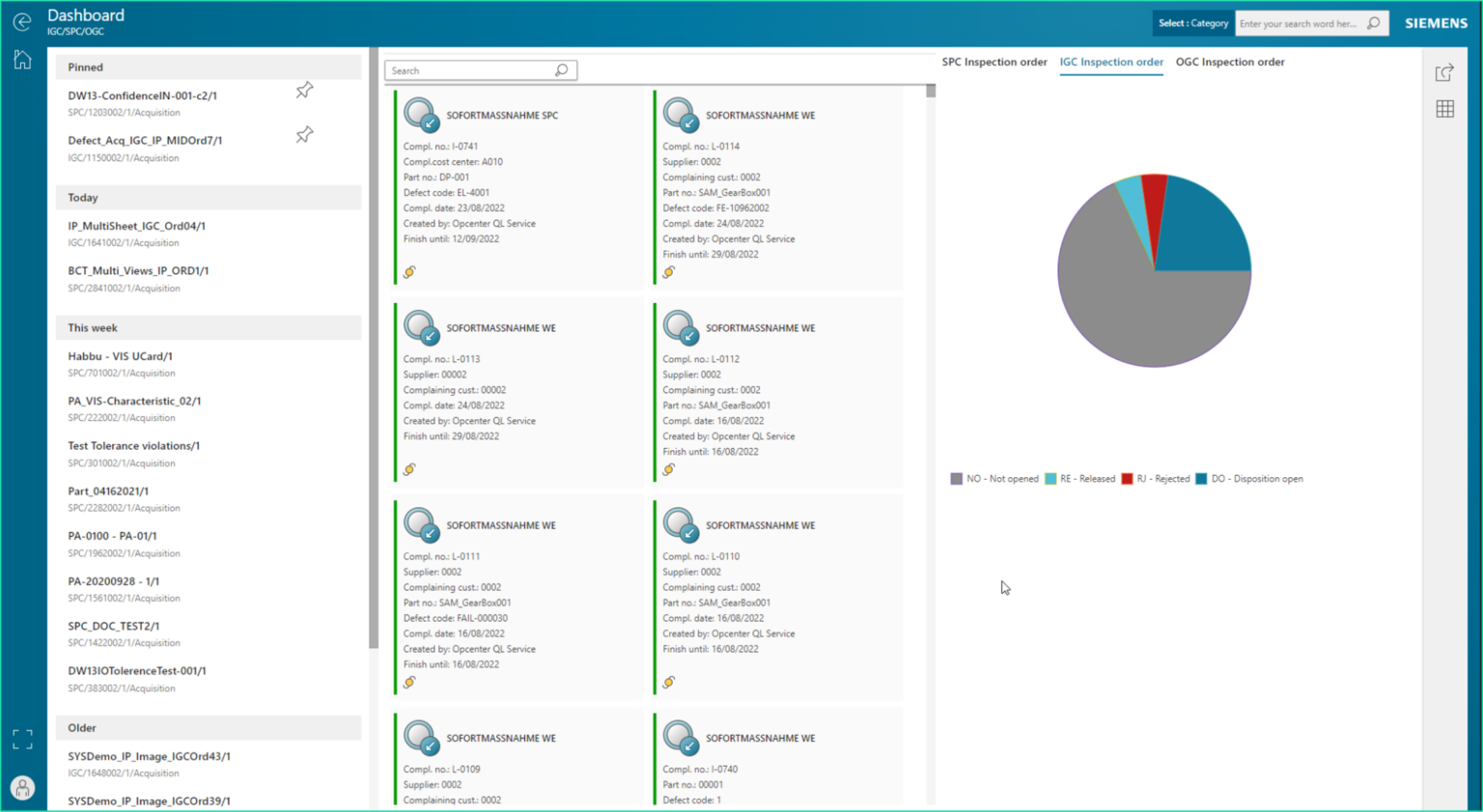Select the grid view icon

[1444, 108]
